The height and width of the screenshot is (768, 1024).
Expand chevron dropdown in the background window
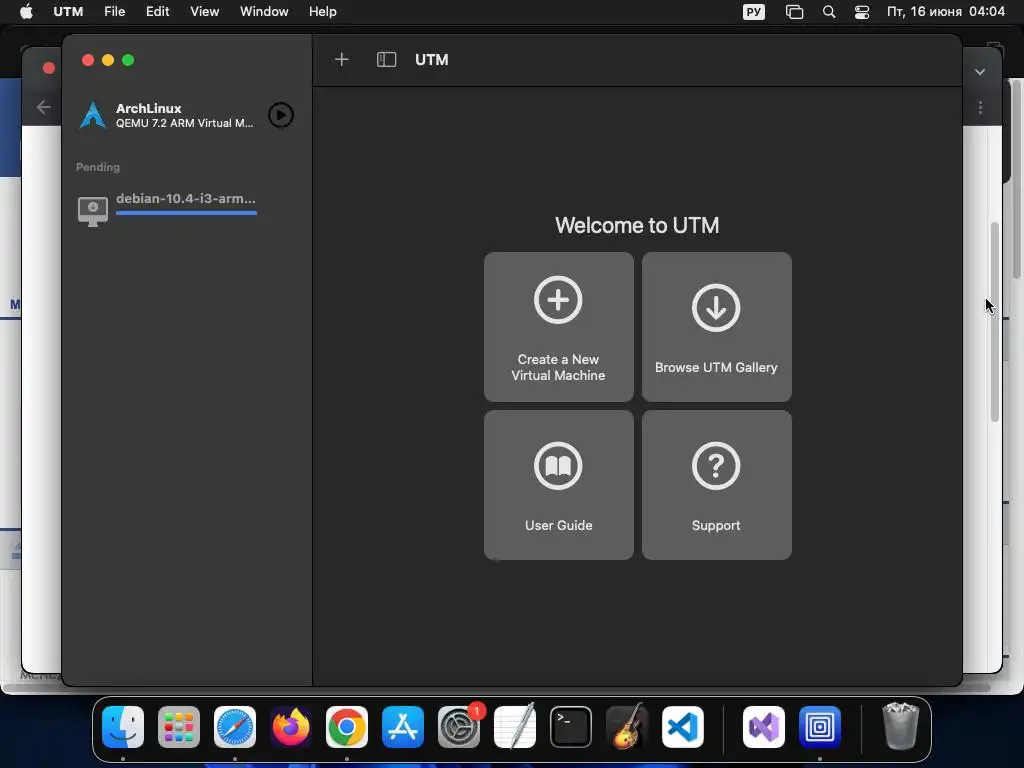pos(980,72)
